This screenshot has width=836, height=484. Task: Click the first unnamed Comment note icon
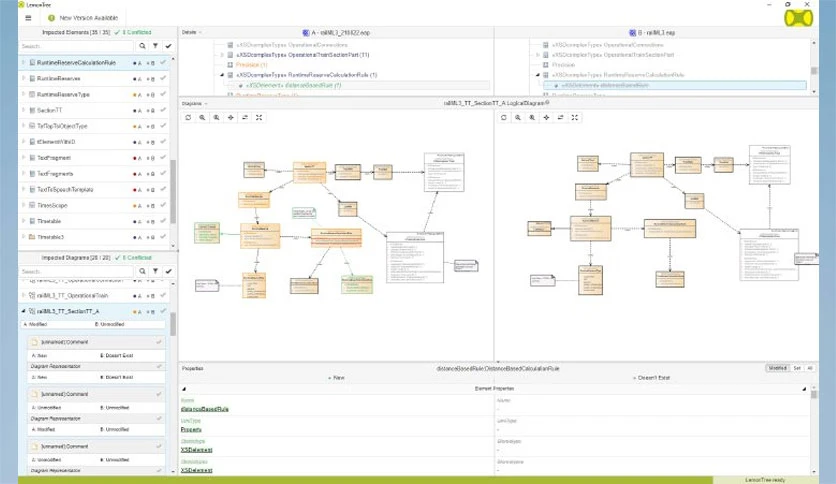point(35,342)
